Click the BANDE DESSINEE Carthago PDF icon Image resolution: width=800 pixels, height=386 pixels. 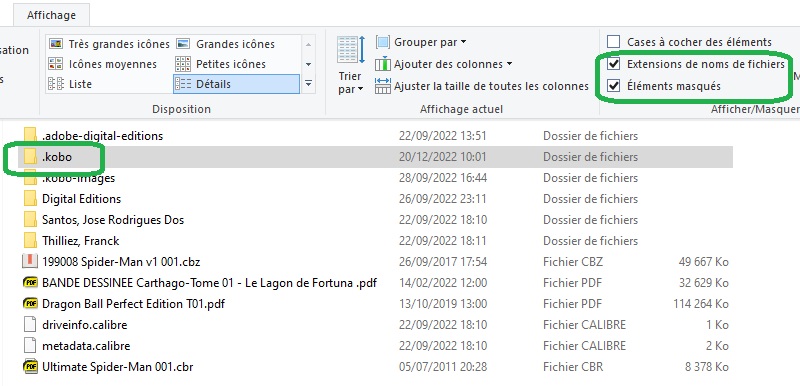click(31, 282)
